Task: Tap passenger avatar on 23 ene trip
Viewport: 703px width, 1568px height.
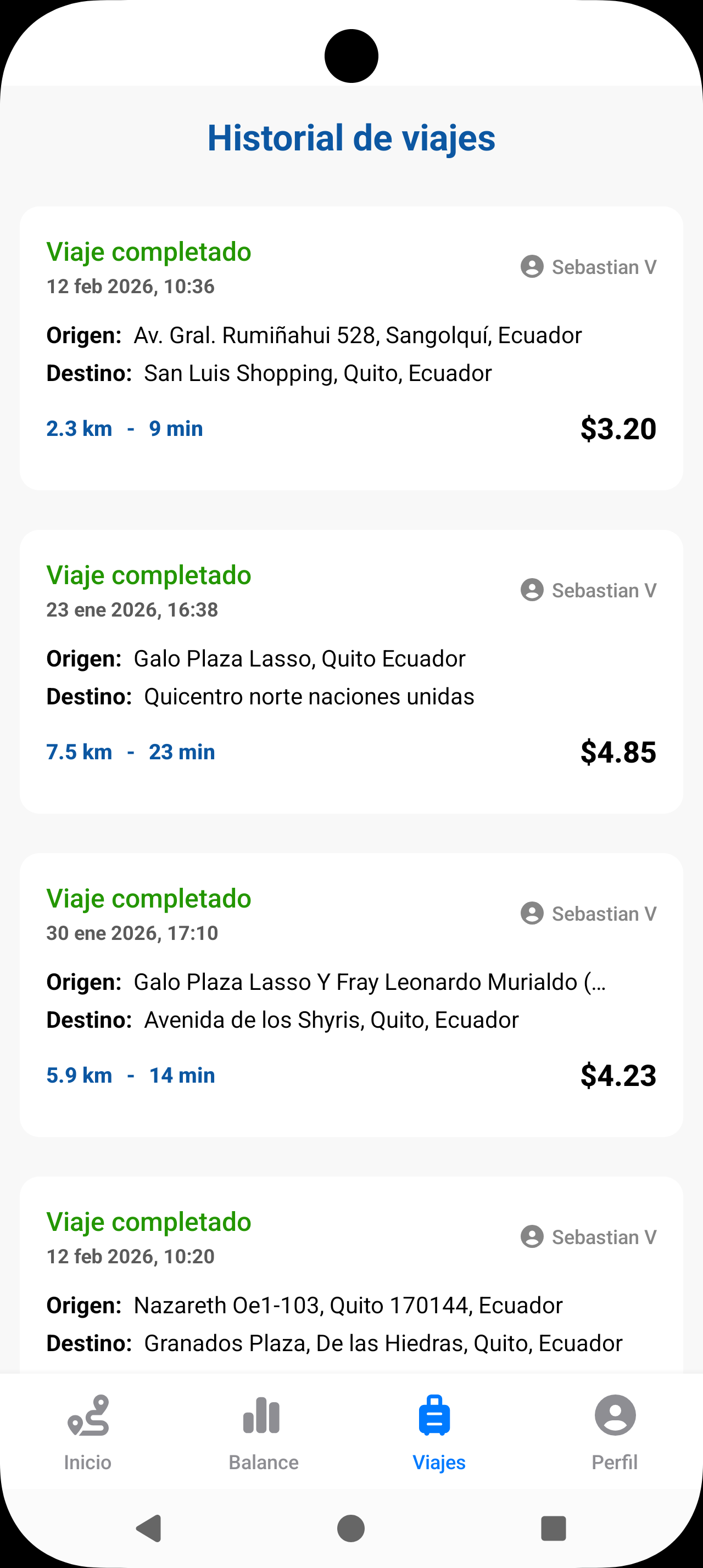Action: [532, 590]
